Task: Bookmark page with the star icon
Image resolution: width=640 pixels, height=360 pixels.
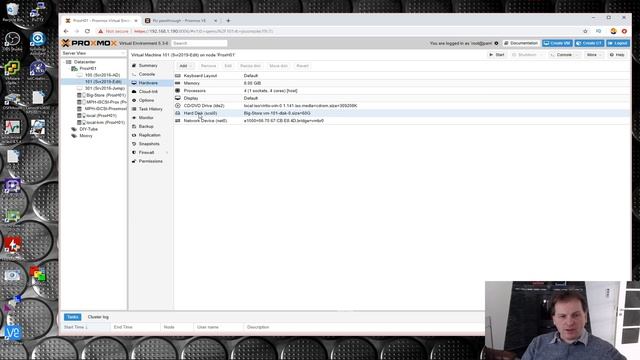Action: (x=585, y=31)
